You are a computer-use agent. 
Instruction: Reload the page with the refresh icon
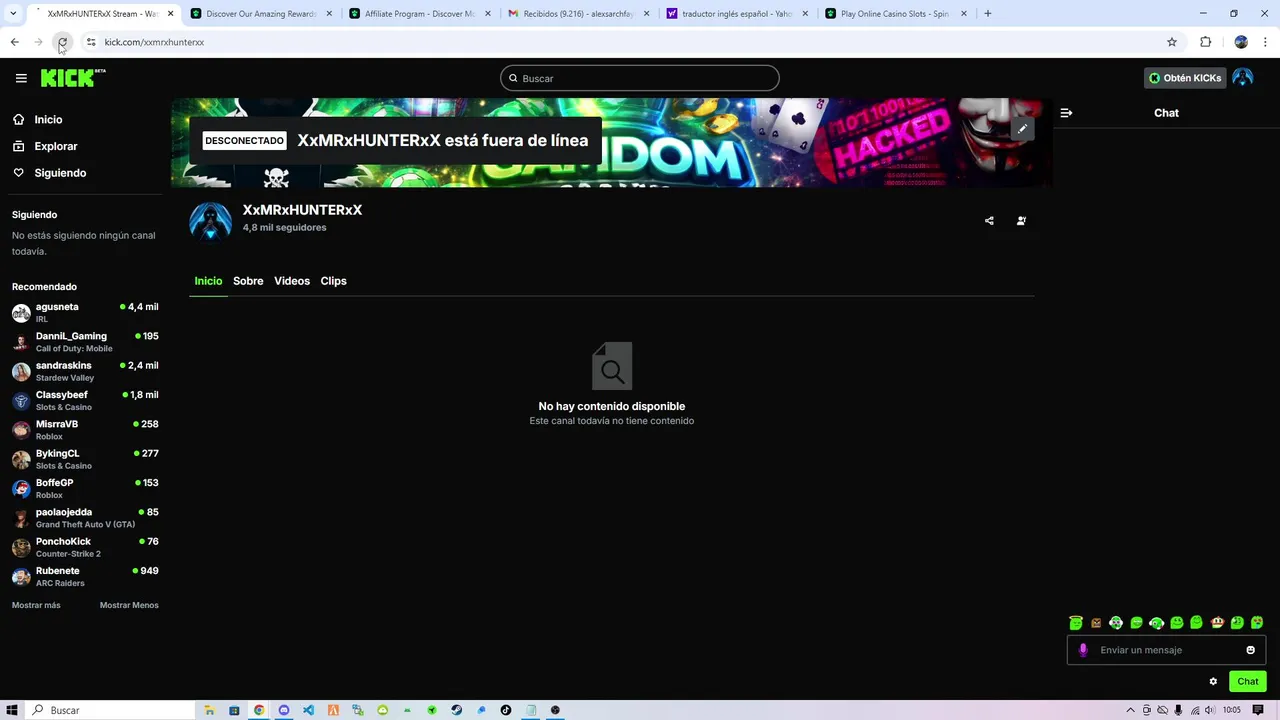click(62, 42)
